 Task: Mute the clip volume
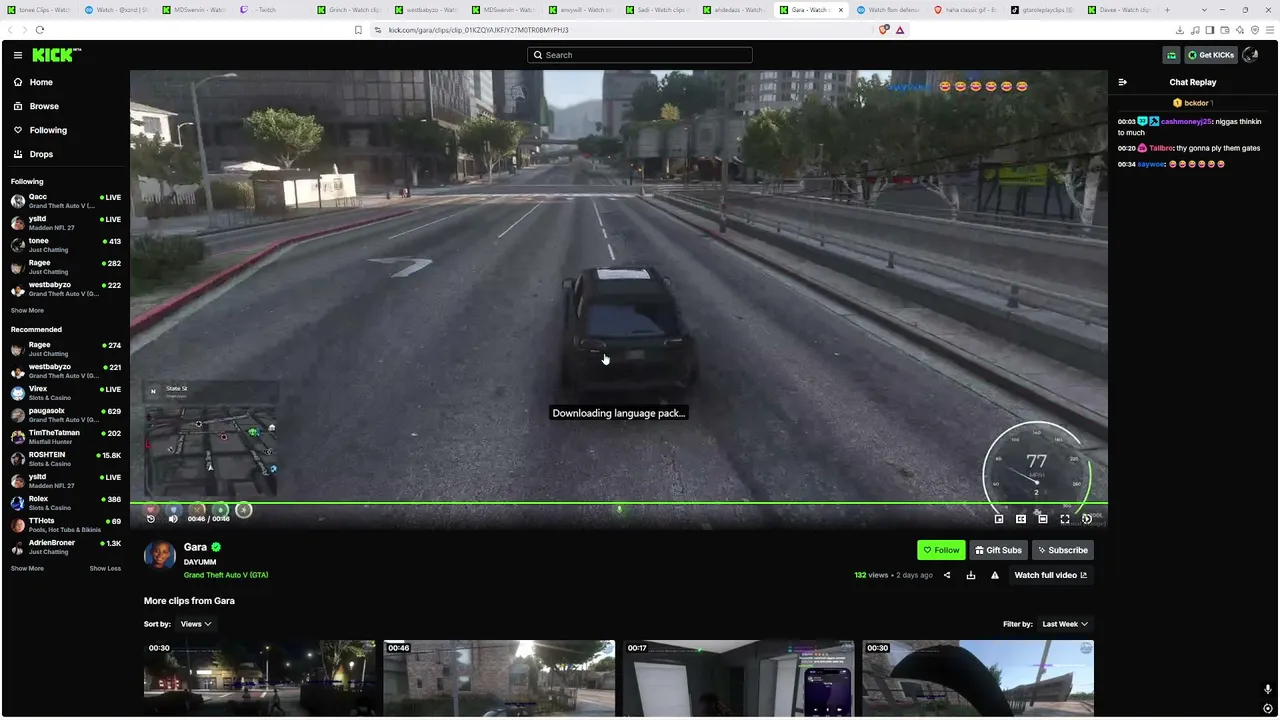point(173,518)
